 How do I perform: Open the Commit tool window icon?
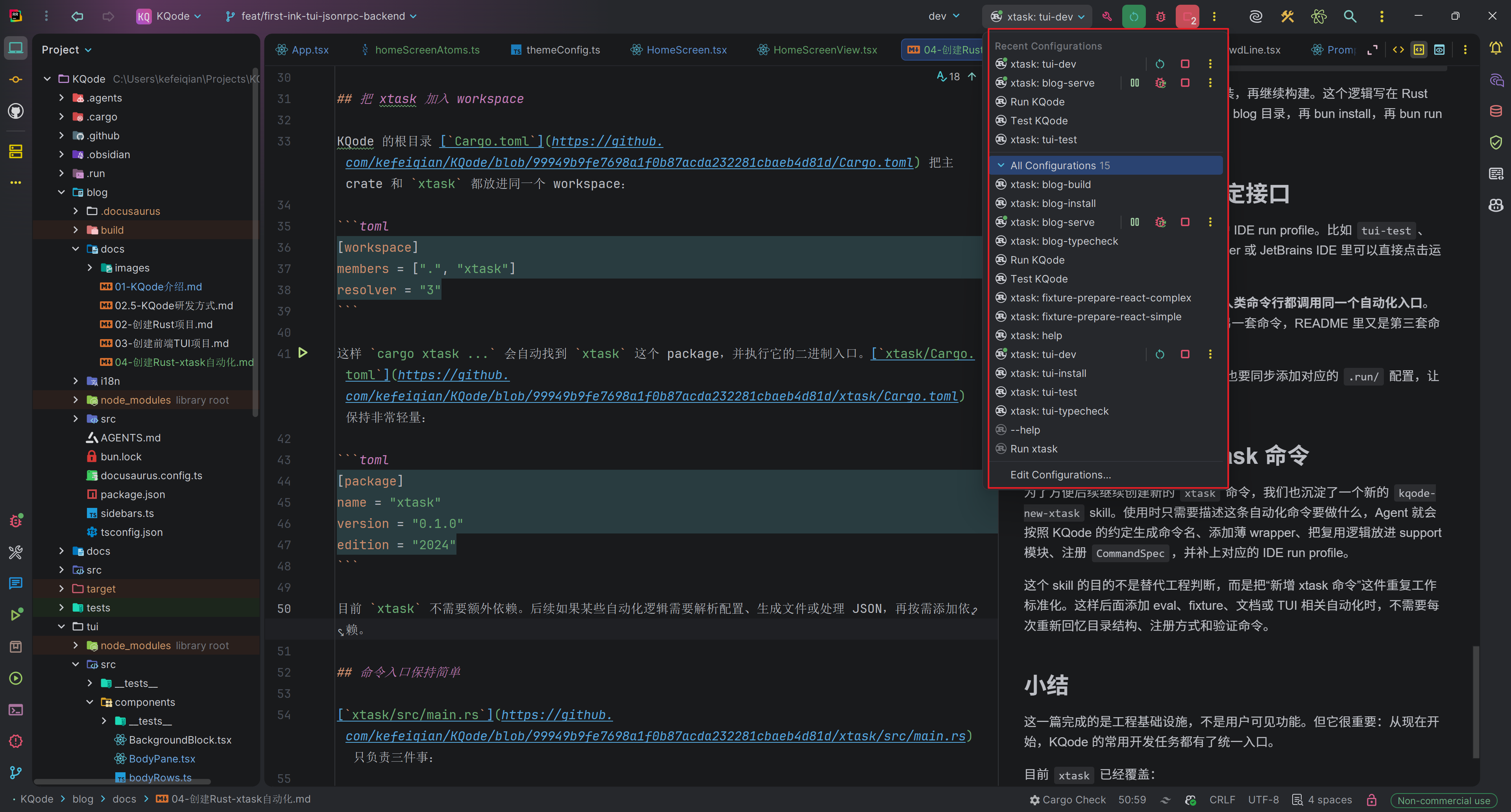click(x=16, y=79)
